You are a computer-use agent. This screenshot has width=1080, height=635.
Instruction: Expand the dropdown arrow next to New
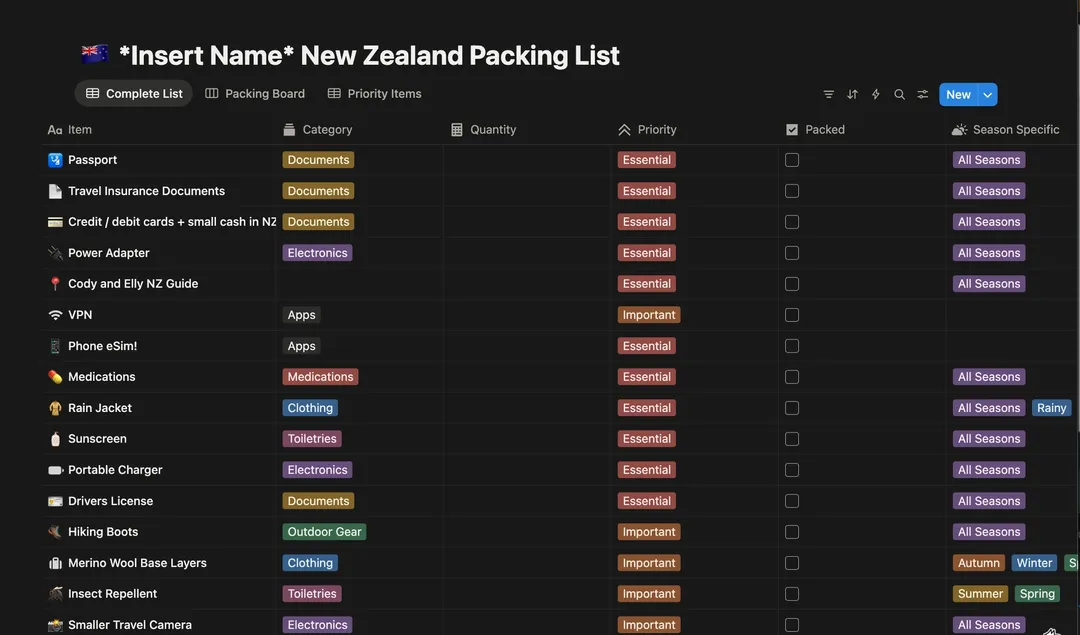(x=988, y=95)
